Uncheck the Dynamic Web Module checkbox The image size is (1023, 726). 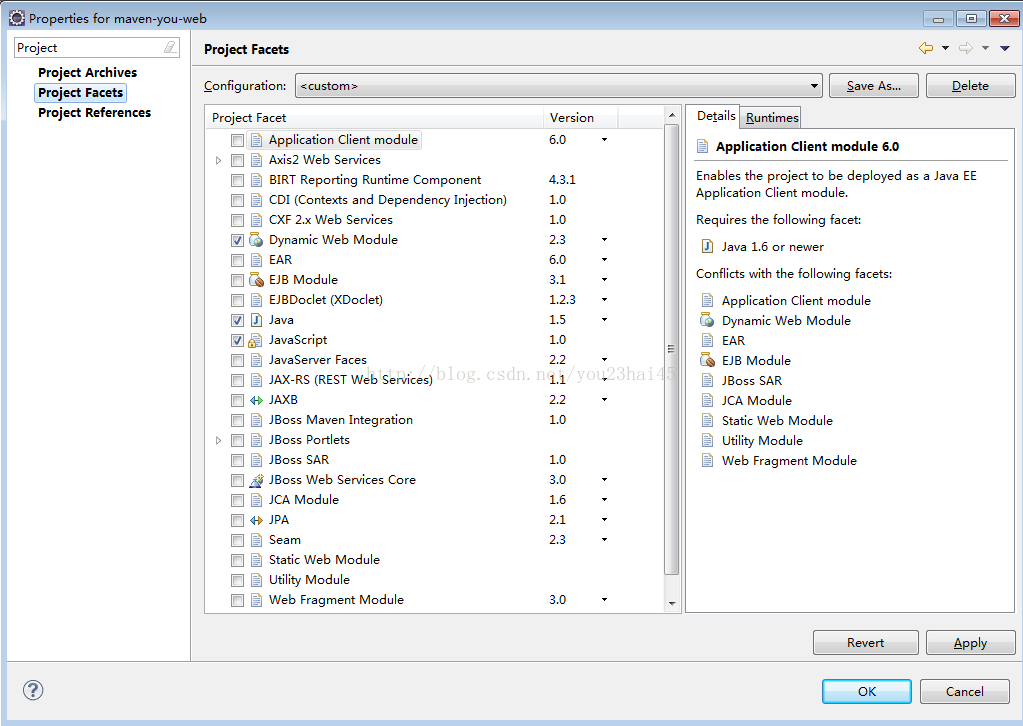pyautogui.click(x=237, y=240)
